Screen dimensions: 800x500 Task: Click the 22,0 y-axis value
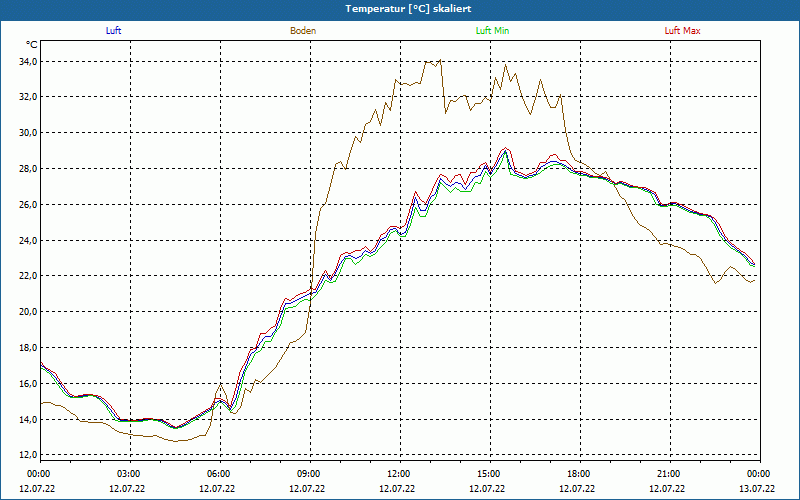pyautogui.click(x=28, y=276)
